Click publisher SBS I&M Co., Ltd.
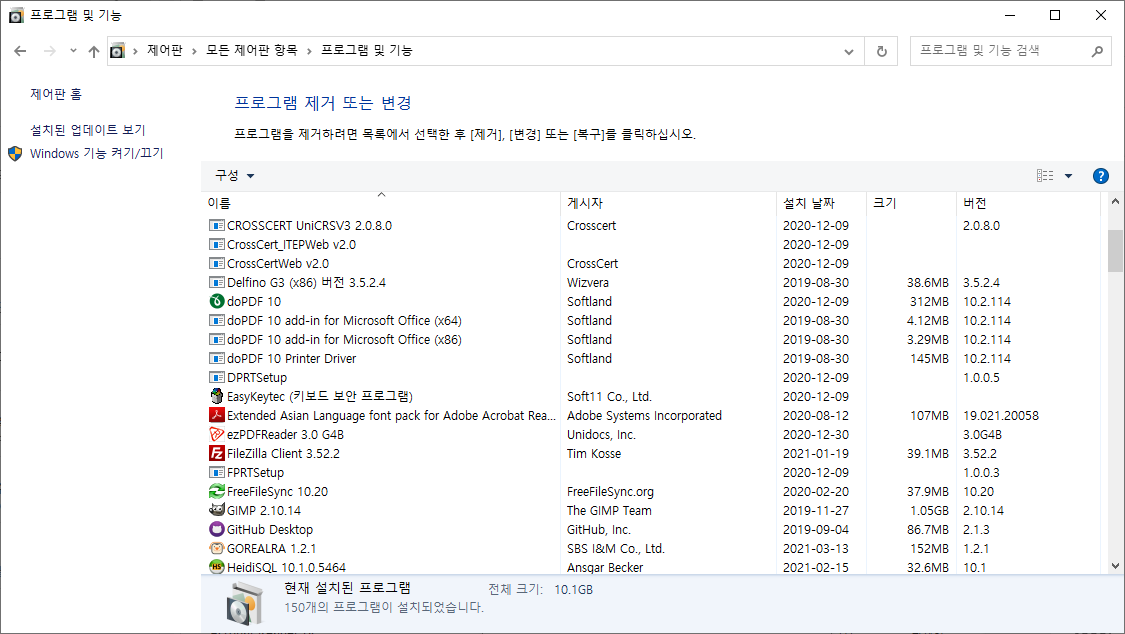Image resolution: width=1125 pixels, height=634 pixels. (x=616, y=549)
